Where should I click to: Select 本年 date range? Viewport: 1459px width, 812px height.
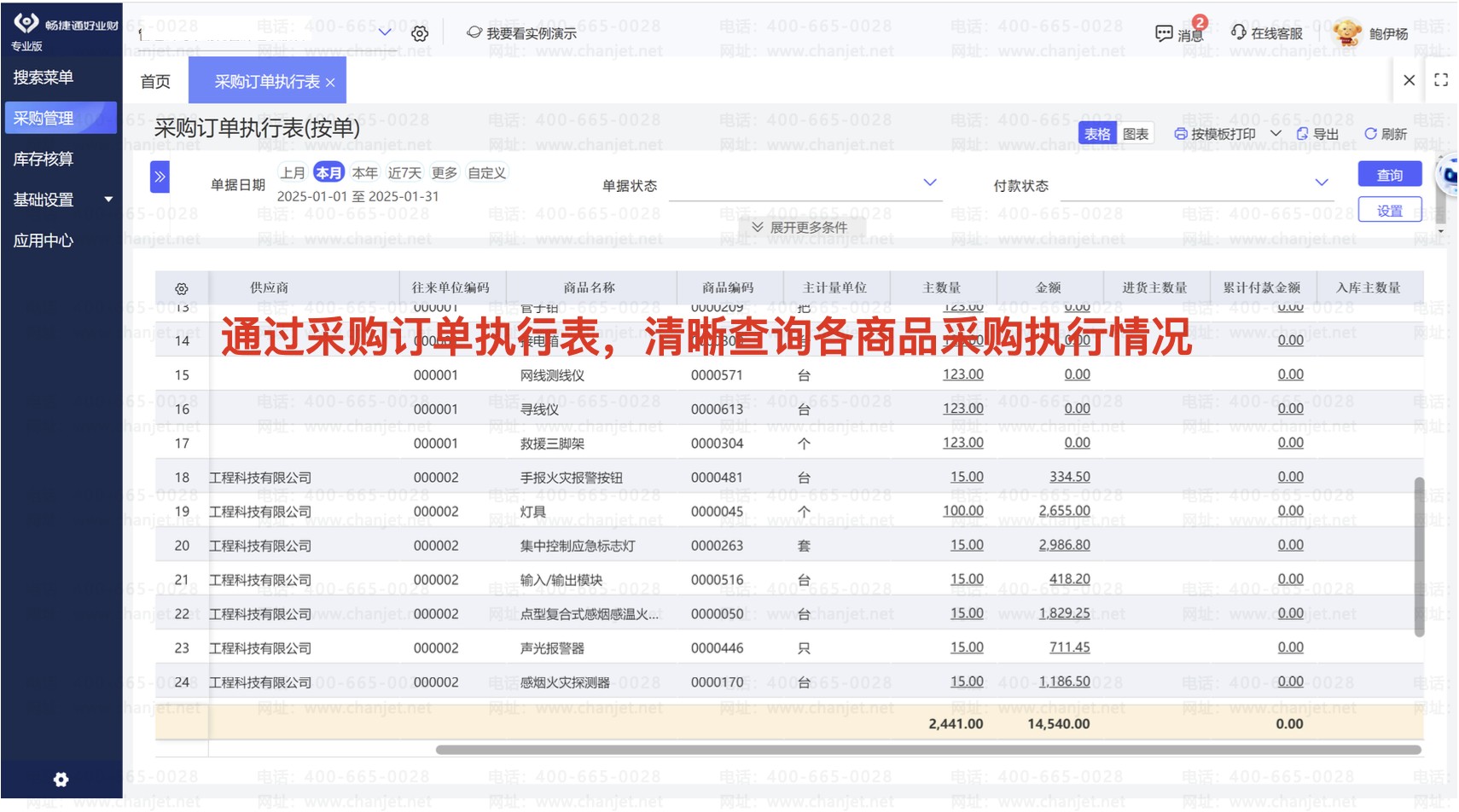[365, 173]
